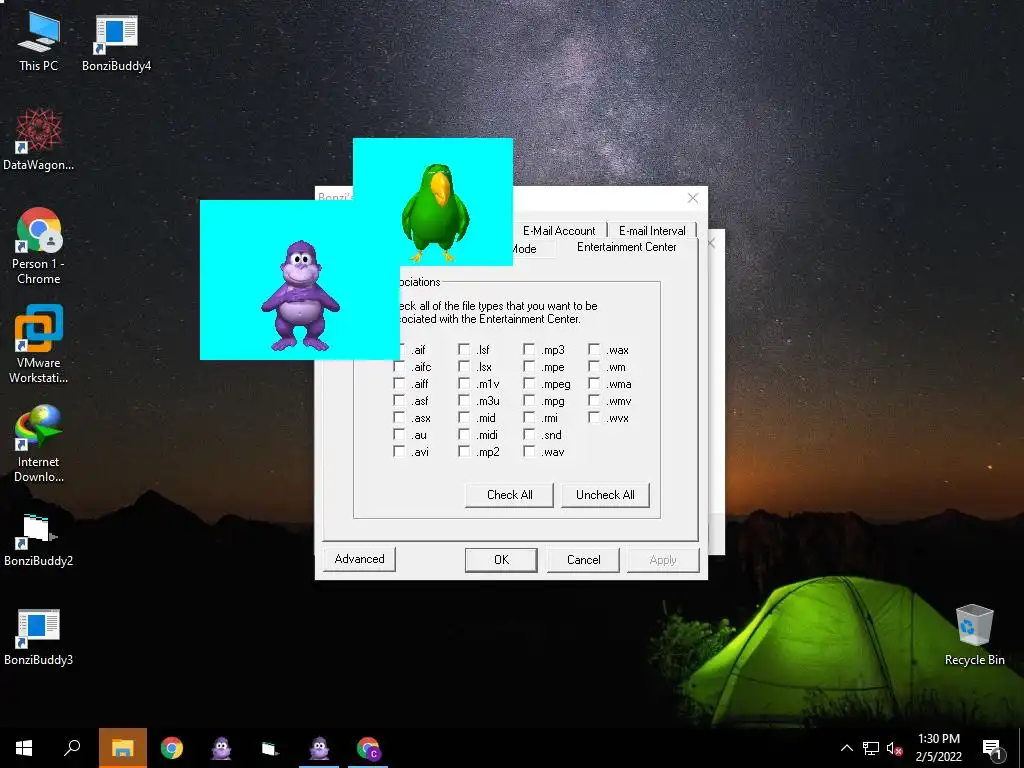The width and height of the screenshot is (1024, 768).
Task: Switch to the E-Mail Account tab
Action: [x=559, y=231]
